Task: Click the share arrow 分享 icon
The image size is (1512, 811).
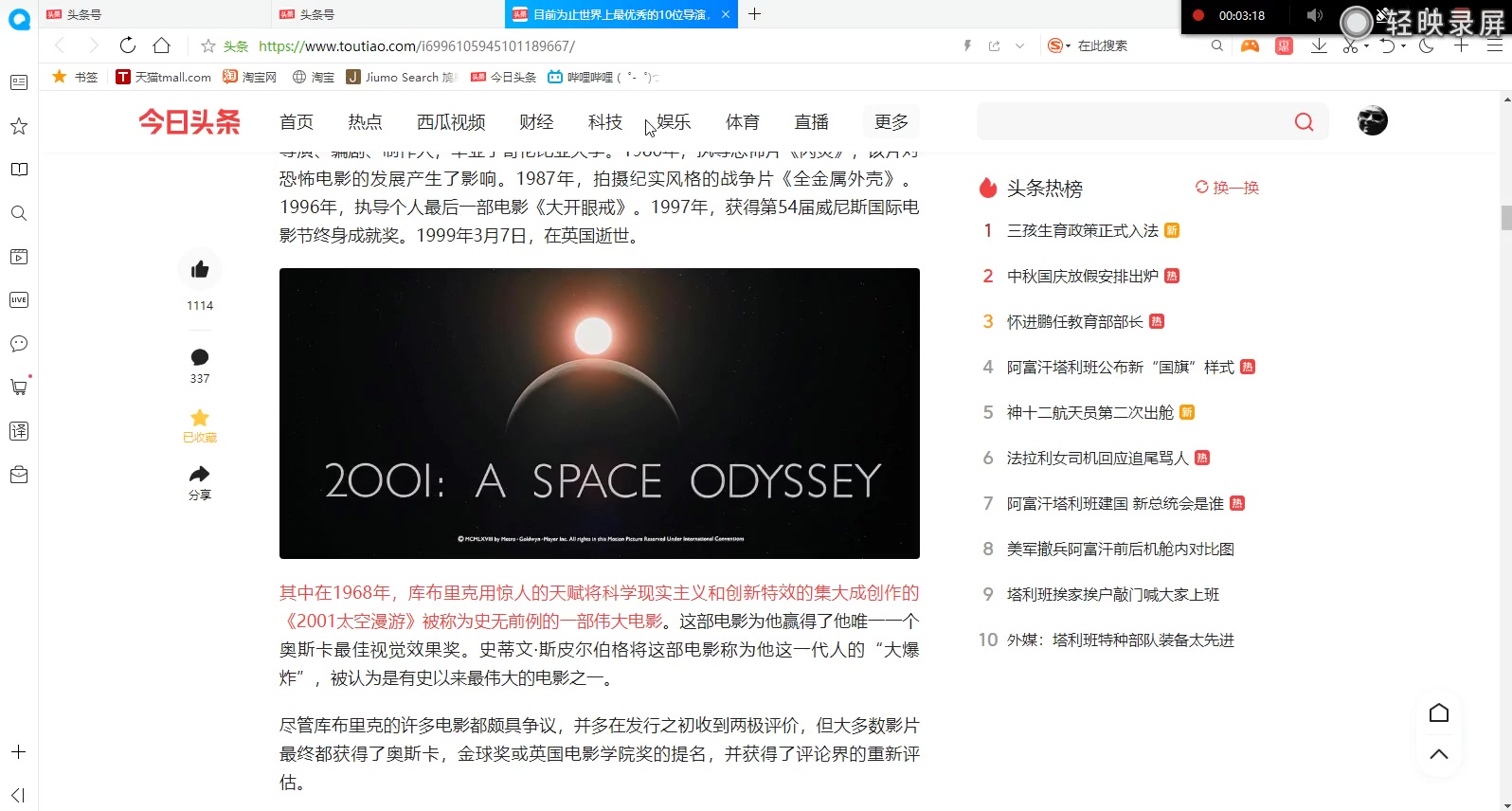Action: [200, 474]
